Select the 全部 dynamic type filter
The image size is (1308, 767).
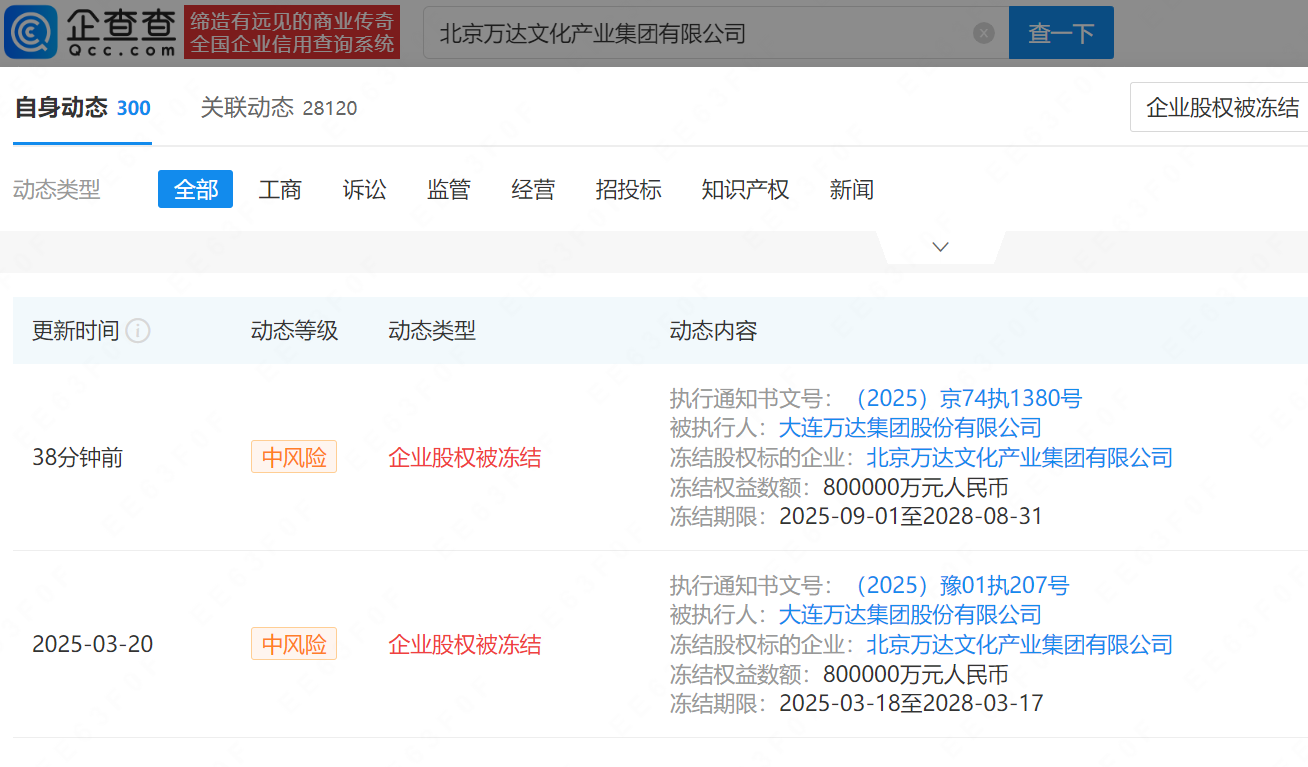(195, 189)
